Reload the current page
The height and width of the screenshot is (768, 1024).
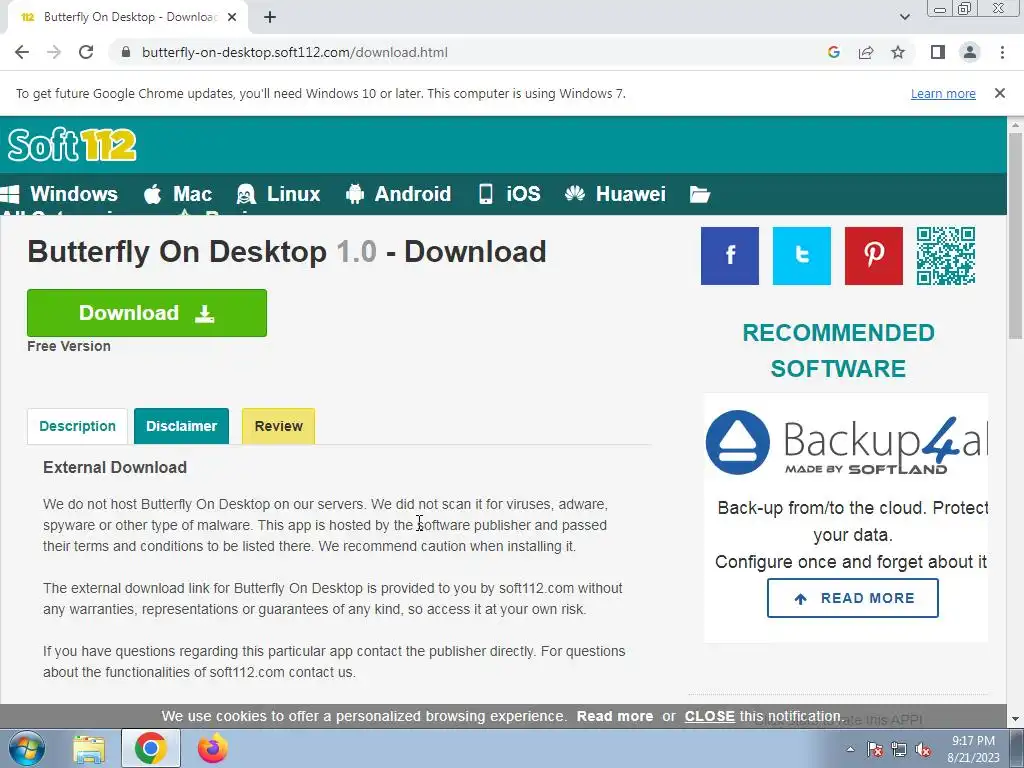[x=86, y=52]
